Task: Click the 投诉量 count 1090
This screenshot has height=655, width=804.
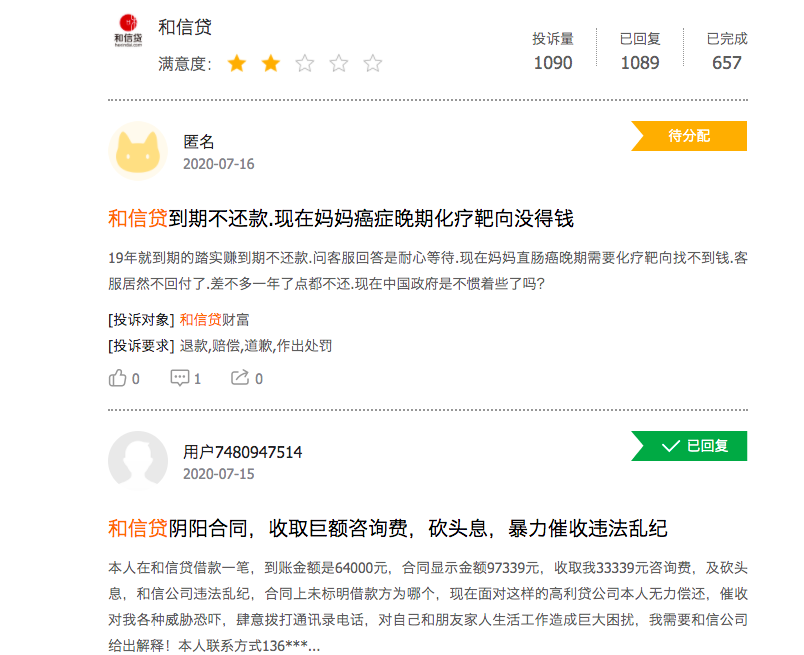Action: click(x=553, y=63)
